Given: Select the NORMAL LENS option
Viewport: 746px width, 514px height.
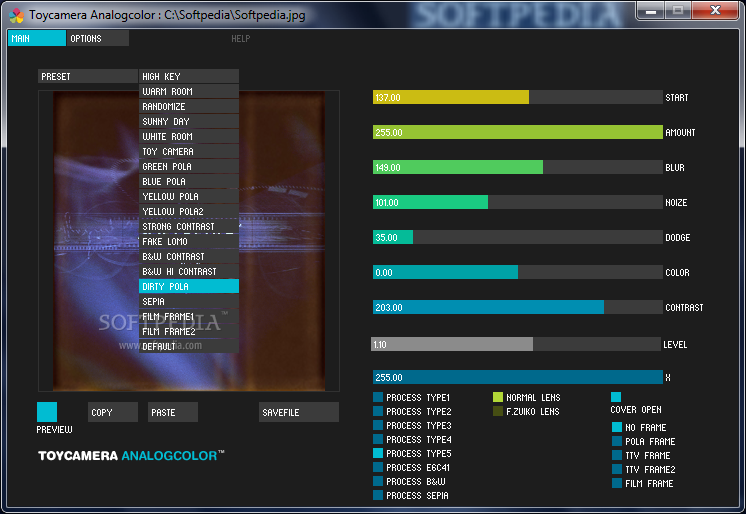Looking at the screenshot, I should [x=498, y=397].
